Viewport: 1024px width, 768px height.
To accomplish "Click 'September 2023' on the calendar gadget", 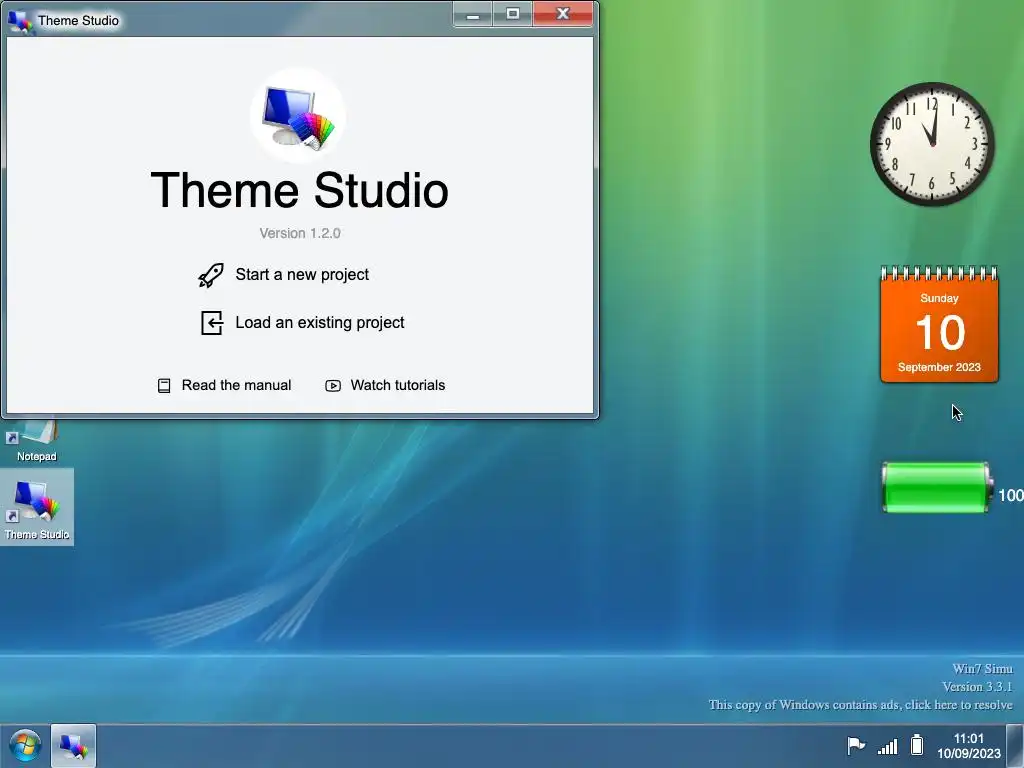I will pyautogui.click(x=939, y=367).
